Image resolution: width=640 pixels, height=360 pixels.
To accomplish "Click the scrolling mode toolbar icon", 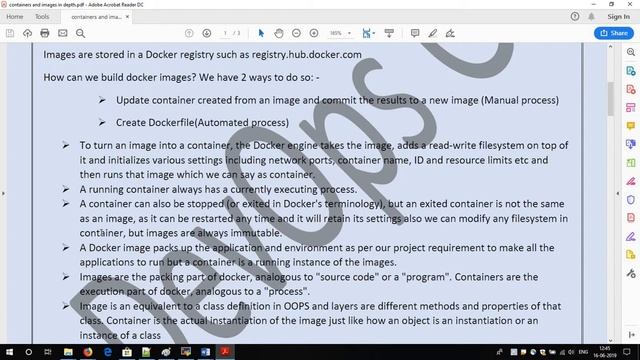I will 389,33.
